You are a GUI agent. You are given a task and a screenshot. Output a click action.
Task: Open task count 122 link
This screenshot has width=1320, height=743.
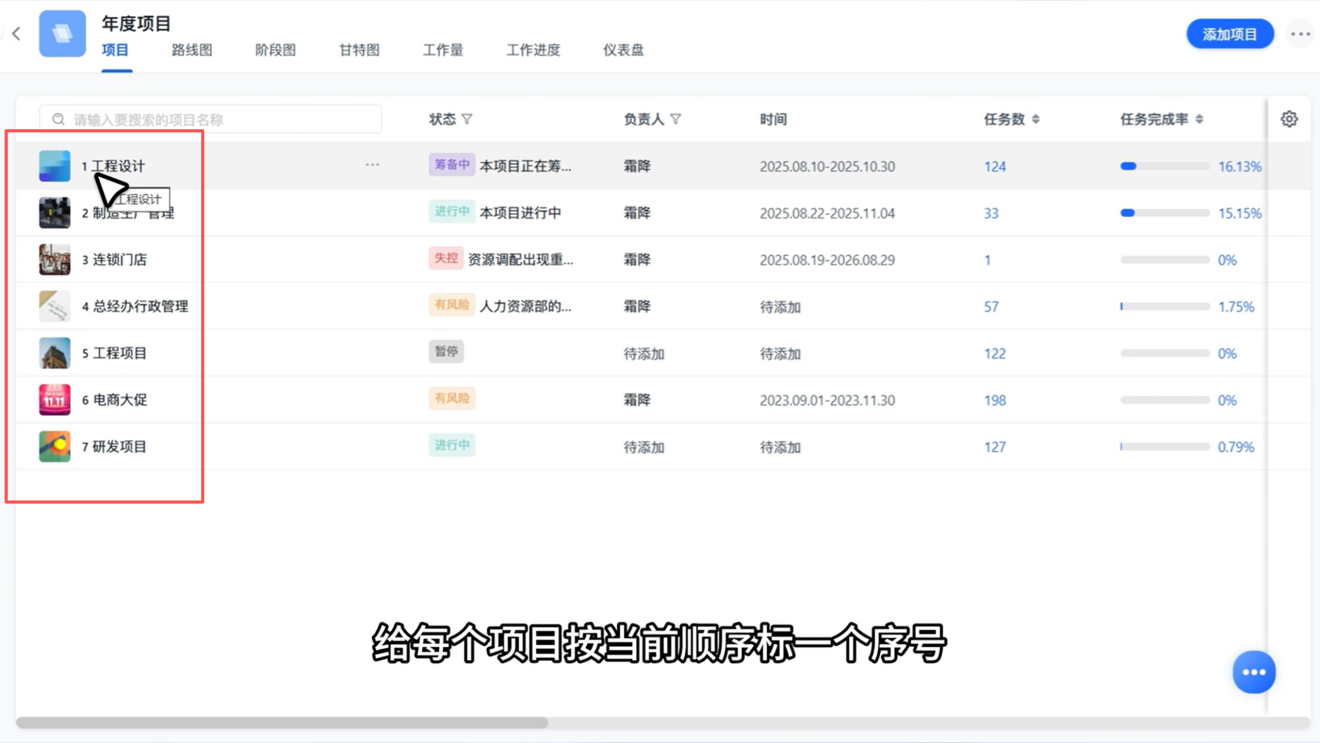(995, 353)
